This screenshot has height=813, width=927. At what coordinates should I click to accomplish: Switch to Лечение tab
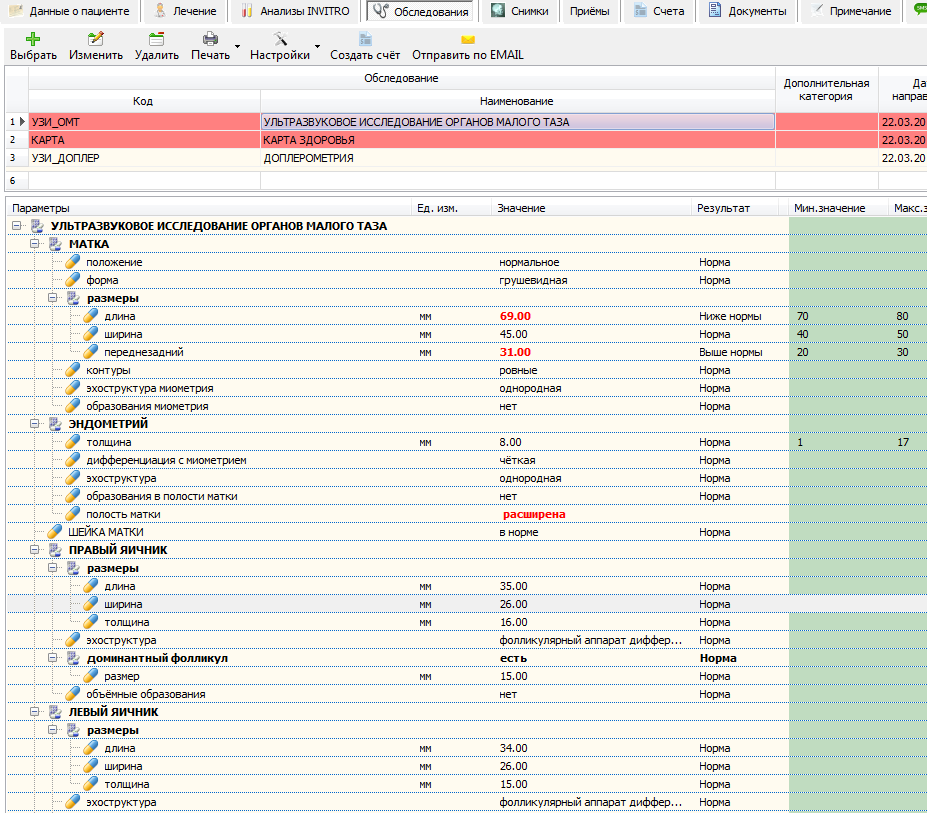(x=184, y=11)
